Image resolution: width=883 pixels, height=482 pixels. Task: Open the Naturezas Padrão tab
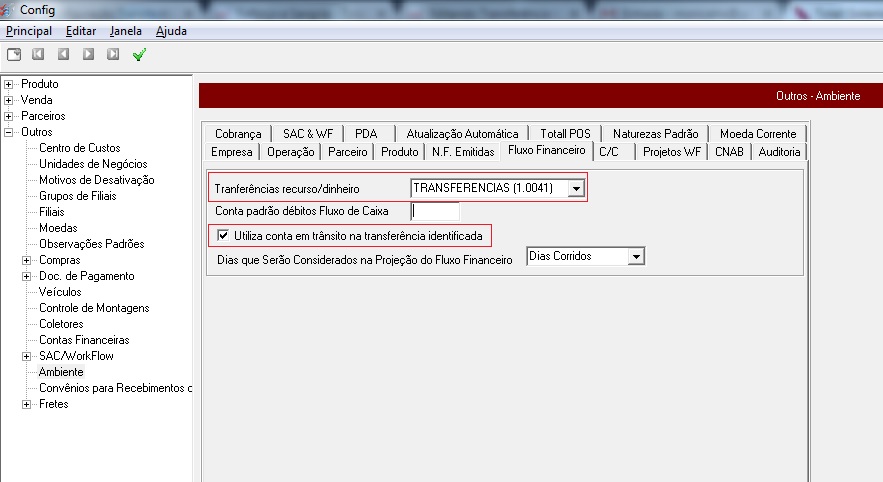coord(655,133)
